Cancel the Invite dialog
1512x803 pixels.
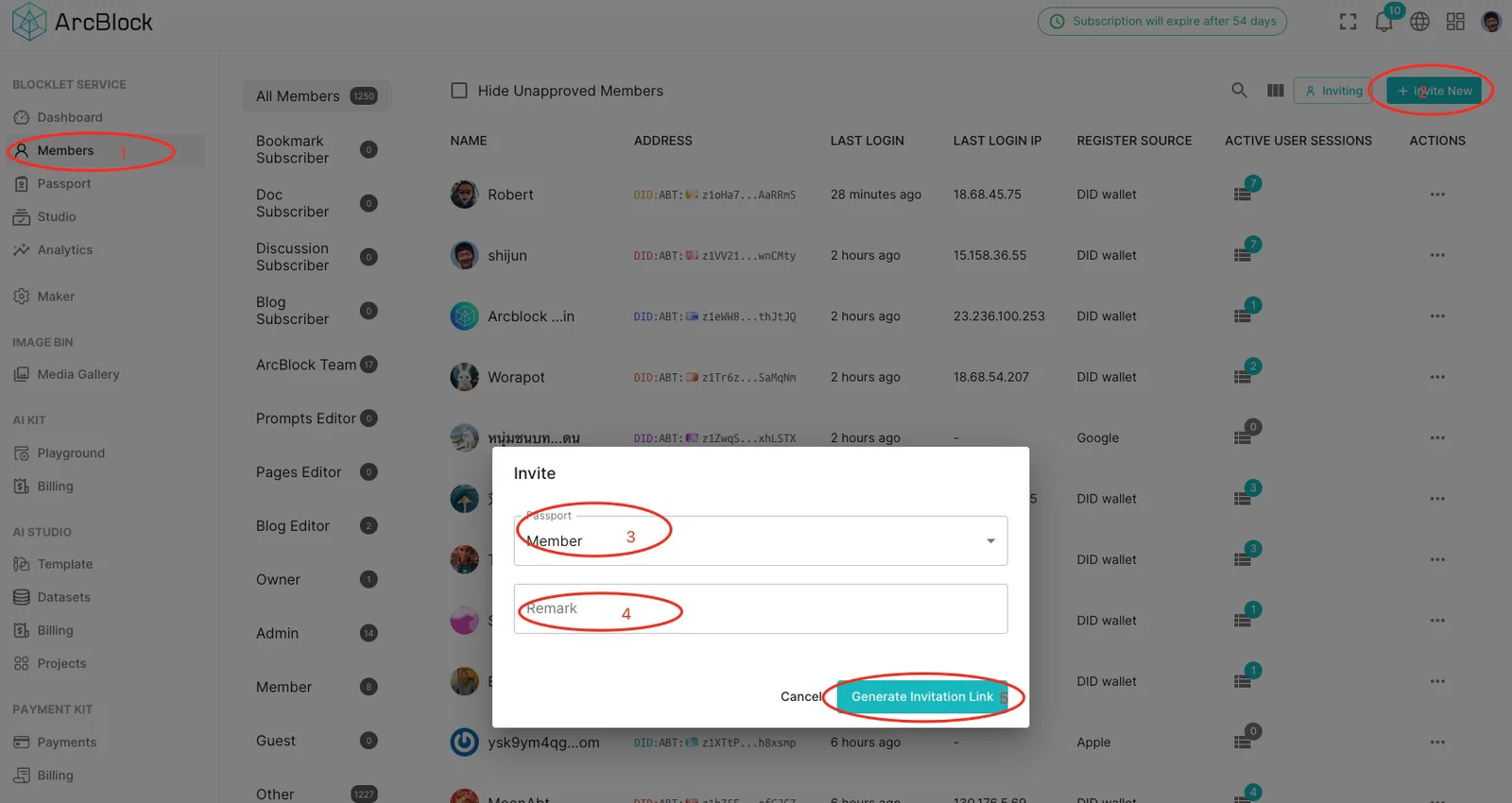point(801,696)
